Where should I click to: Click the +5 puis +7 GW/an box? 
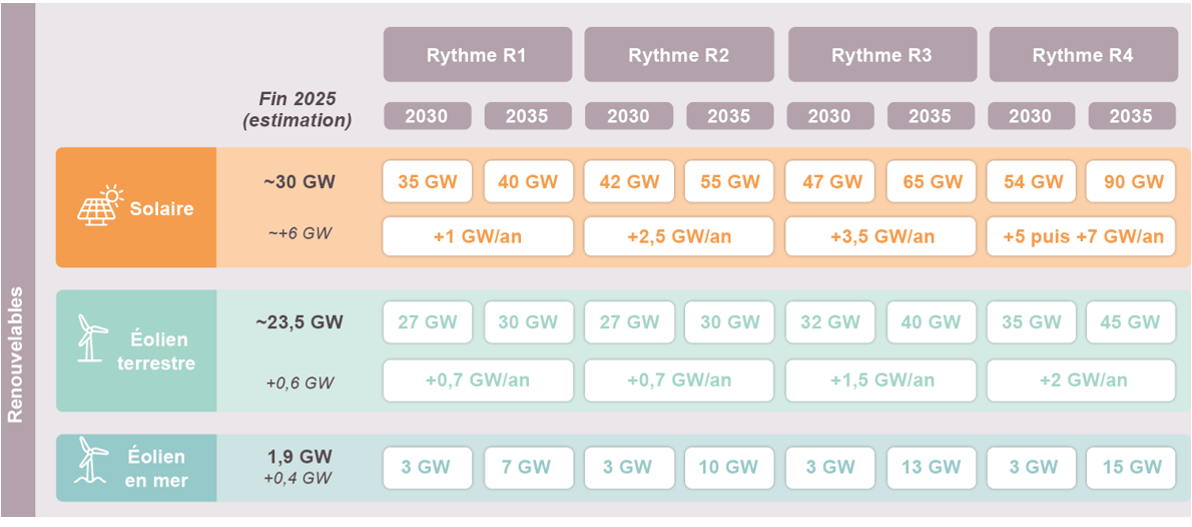coord(1081,237)
